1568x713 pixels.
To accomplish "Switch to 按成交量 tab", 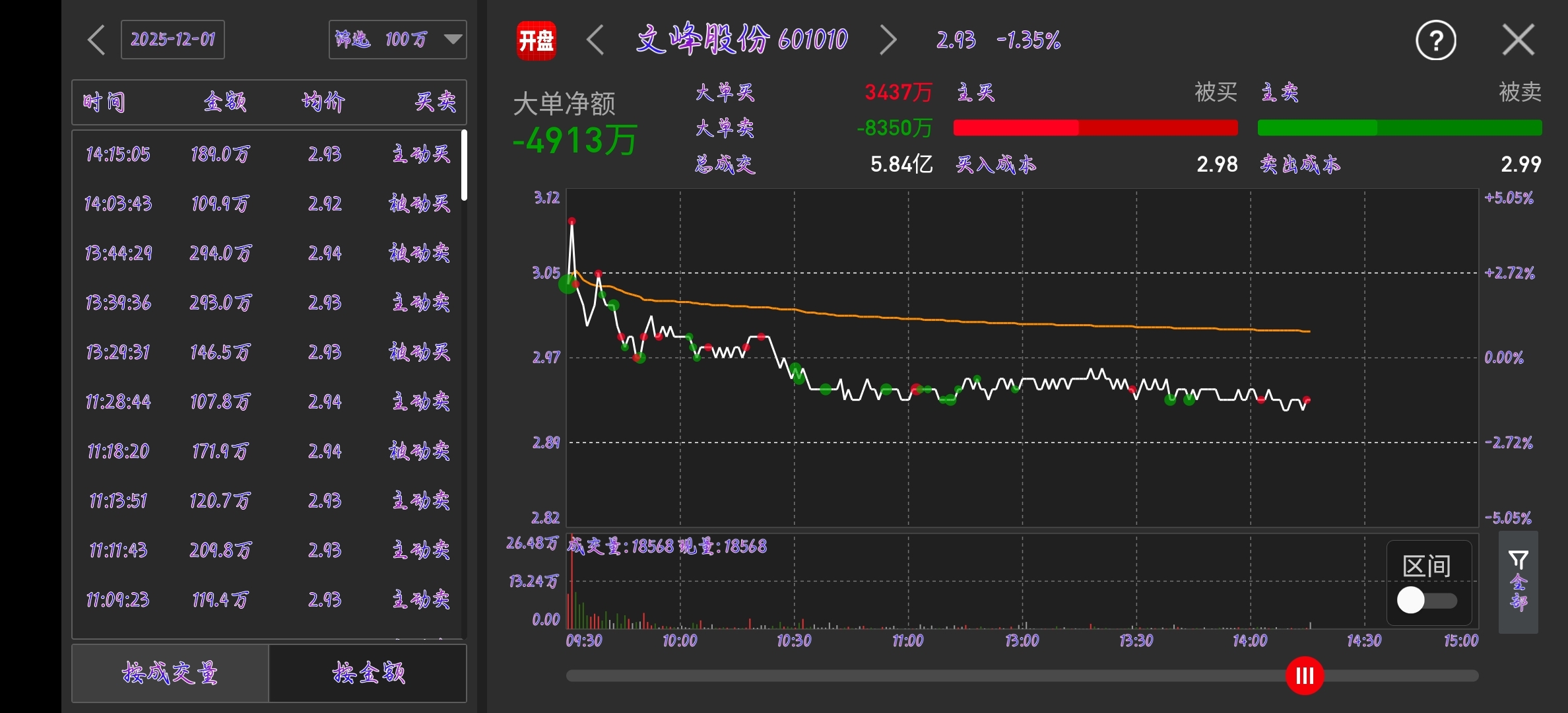I will pyautogui.click(x=170, y=673).
